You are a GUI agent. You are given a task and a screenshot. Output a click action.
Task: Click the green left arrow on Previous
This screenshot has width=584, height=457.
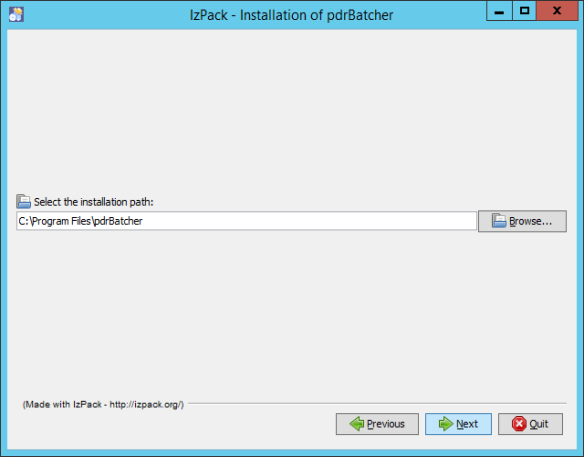[x=356, y=424]
